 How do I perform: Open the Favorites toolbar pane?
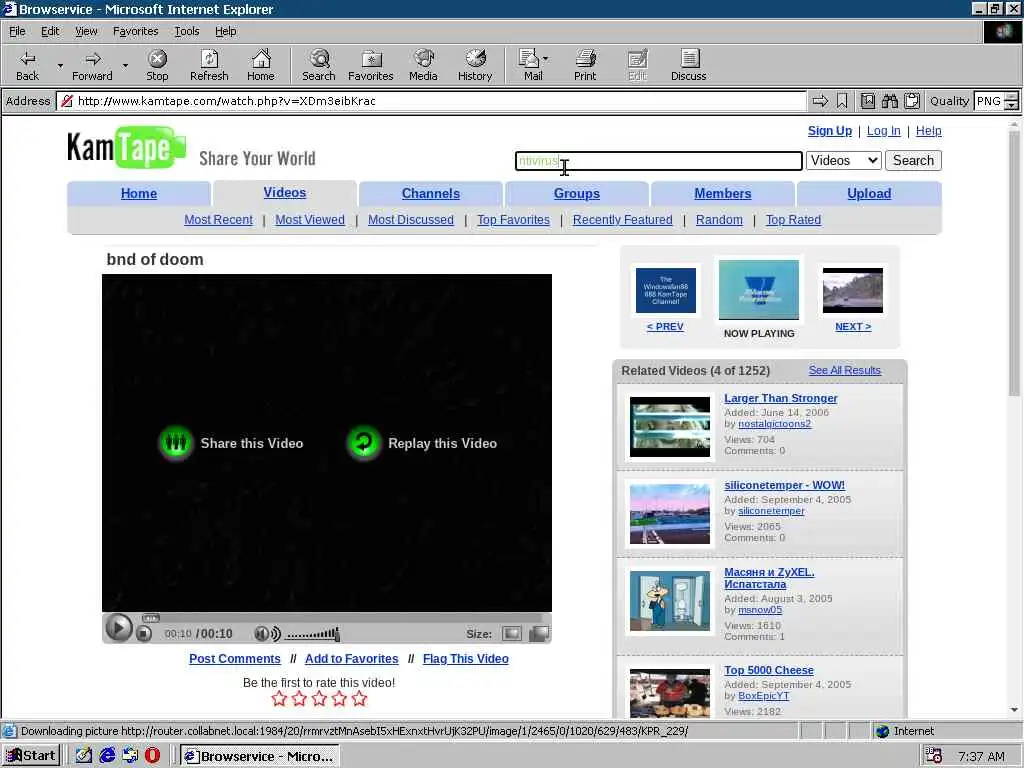(x=370, y=65)
